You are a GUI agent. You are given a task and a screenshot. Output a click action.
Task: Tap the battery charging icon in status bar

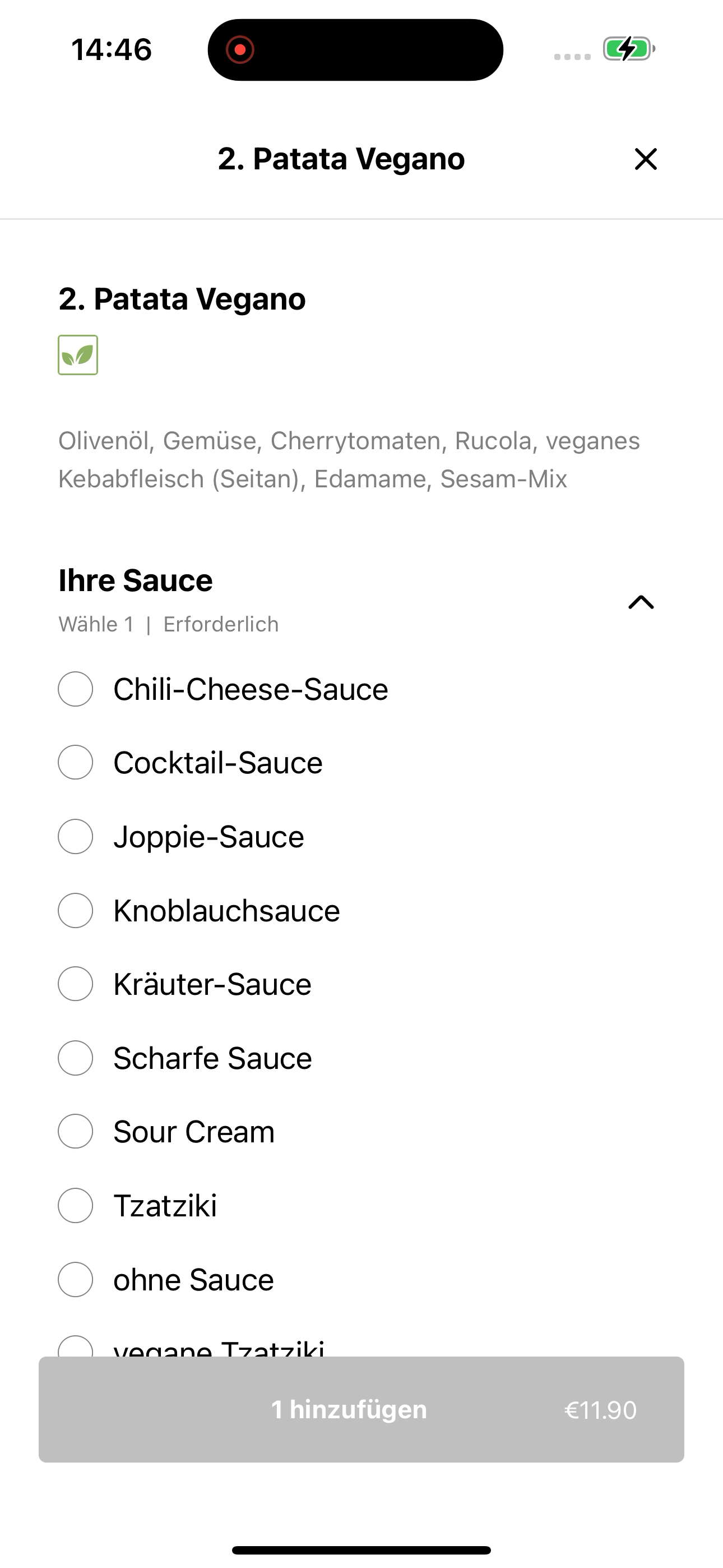629,49
